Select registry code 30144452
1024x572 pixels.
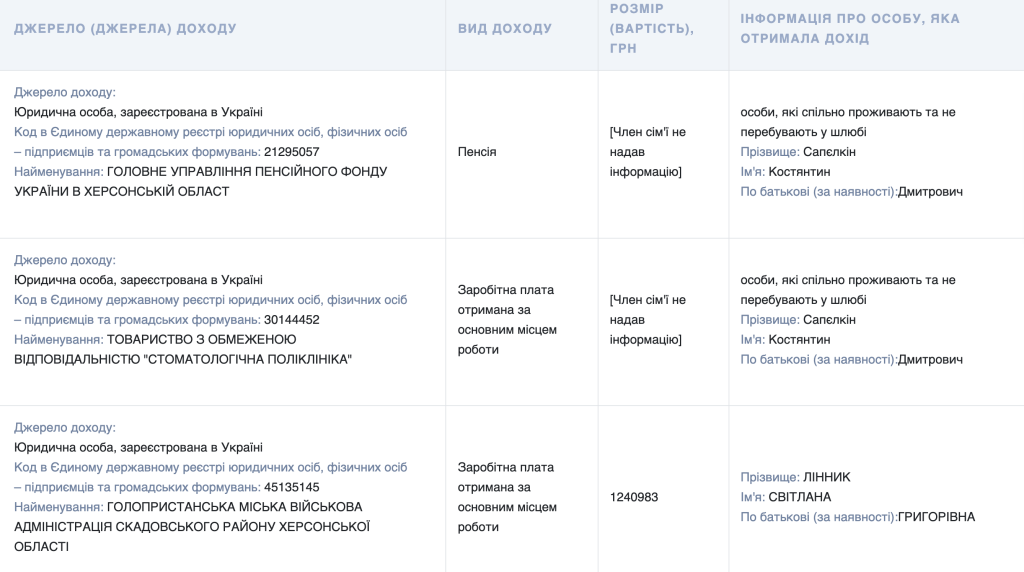(291, 320)
